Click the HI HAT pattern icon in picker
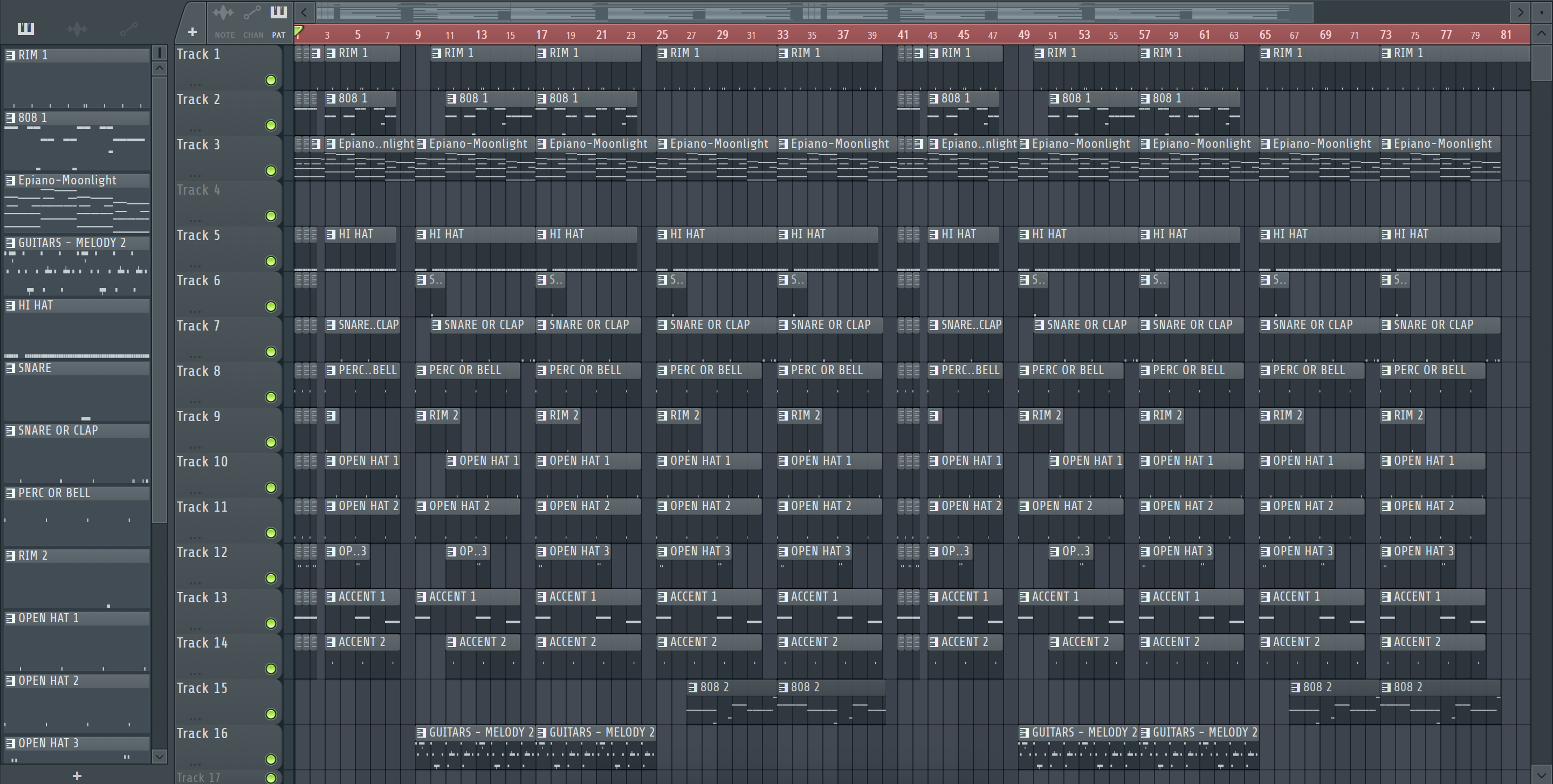1553x784 pixels. pos(10,306)
